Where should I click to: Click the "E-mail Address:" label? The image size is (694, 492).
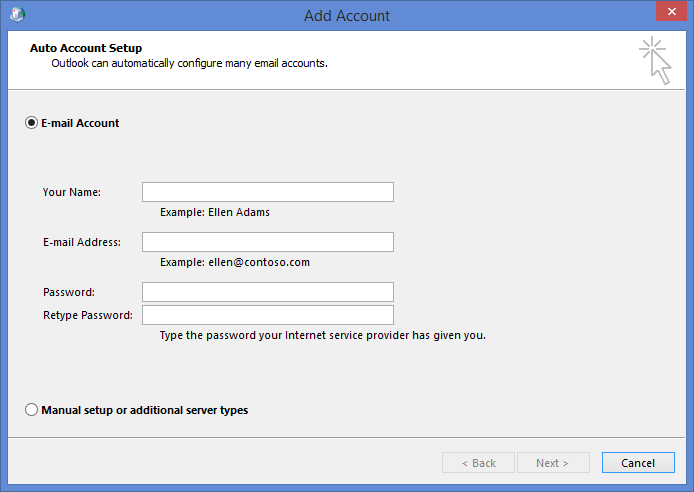point(82,242)
